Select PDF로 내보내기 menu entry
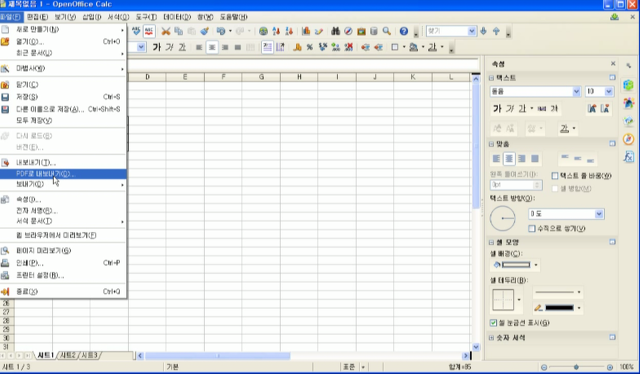The image size is (640, 374). tap(63, 174)
